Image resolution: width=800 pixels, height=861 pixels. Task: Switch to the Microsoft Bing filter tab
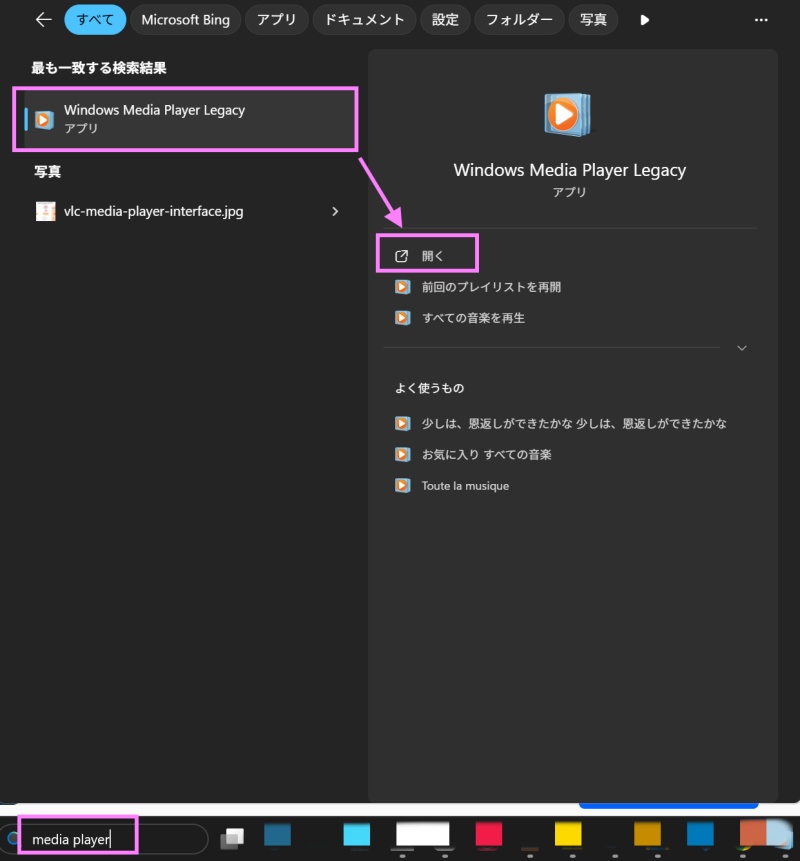pyautogui.click(x=186, y=20)
